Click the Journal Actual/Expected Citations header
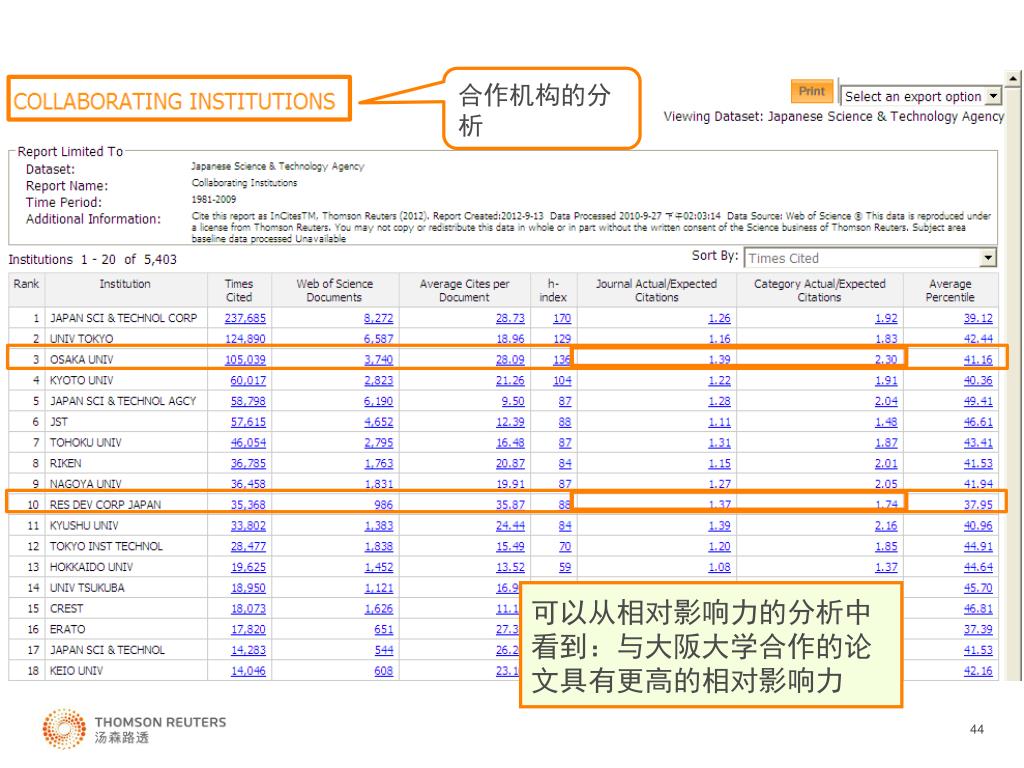Viewport: 1024px width, 768px height. click(x=656, y=291)
